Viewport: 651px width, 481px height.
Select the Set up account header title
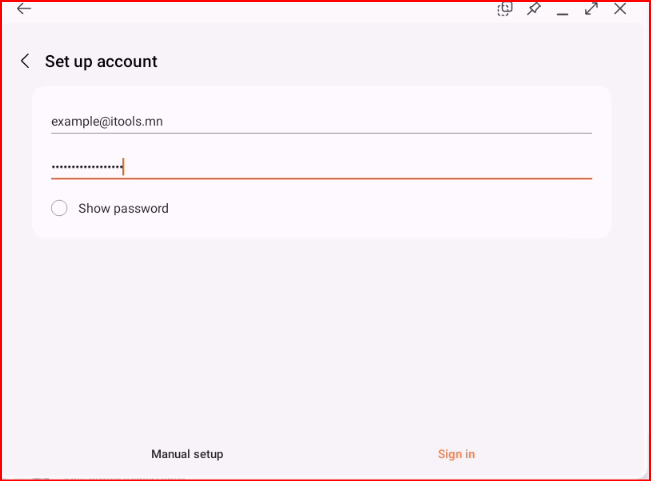(101, 61)
